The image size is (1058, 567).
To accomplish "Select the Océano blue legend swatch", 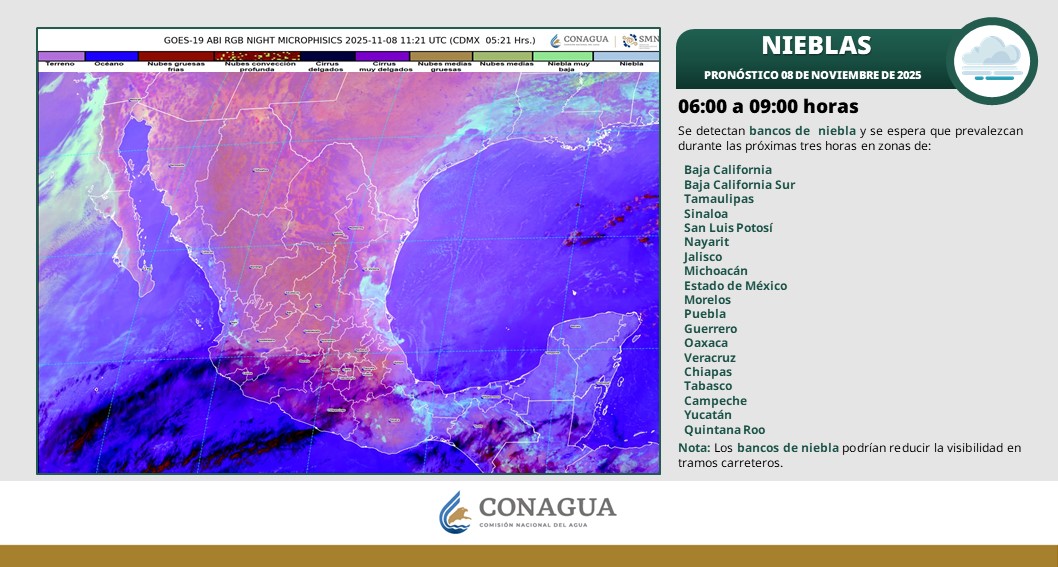I will click(x=110, y=56).
